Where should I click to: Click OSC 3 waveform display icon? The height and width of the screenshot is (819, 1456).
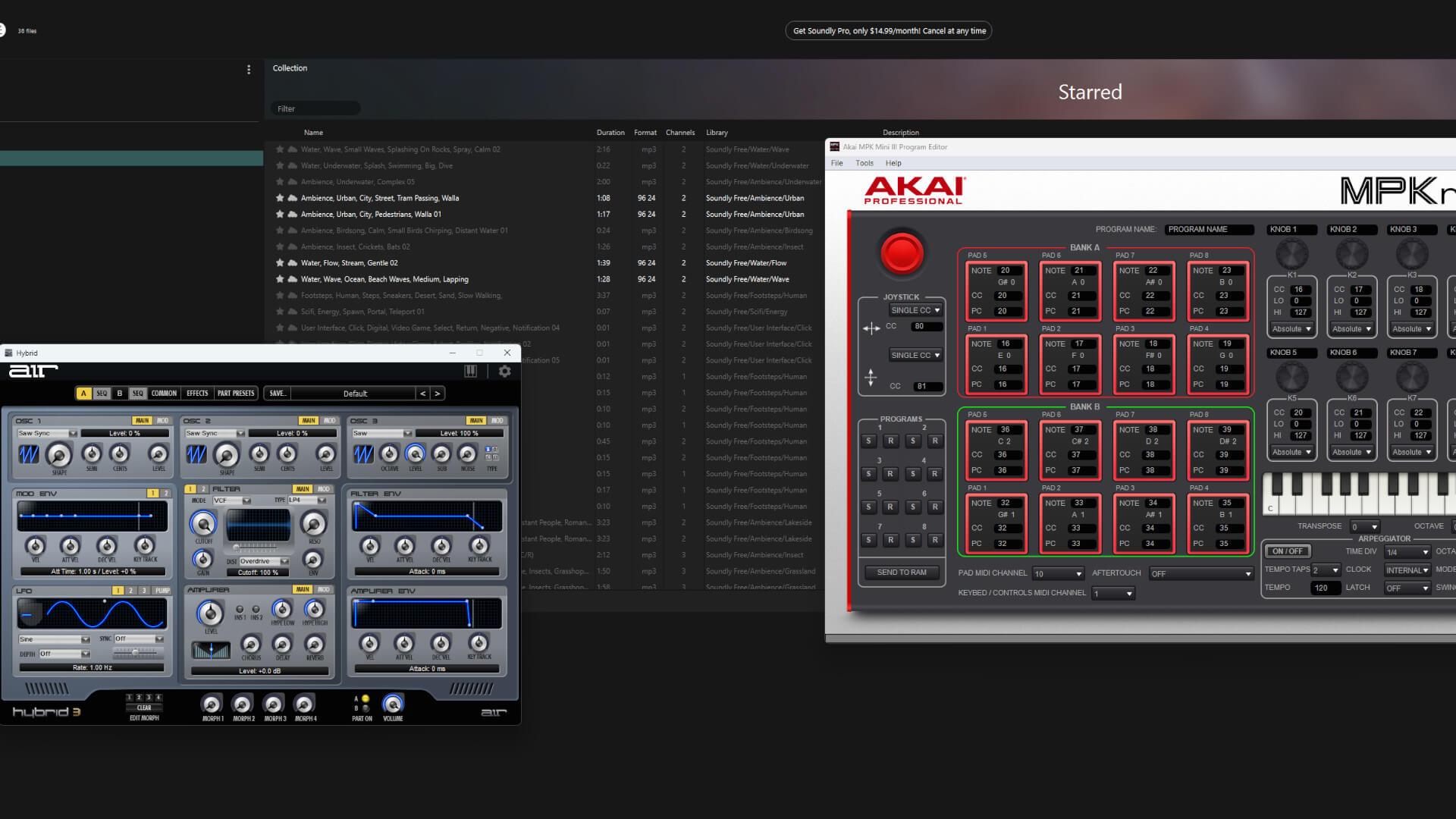[x=363, y=453]
